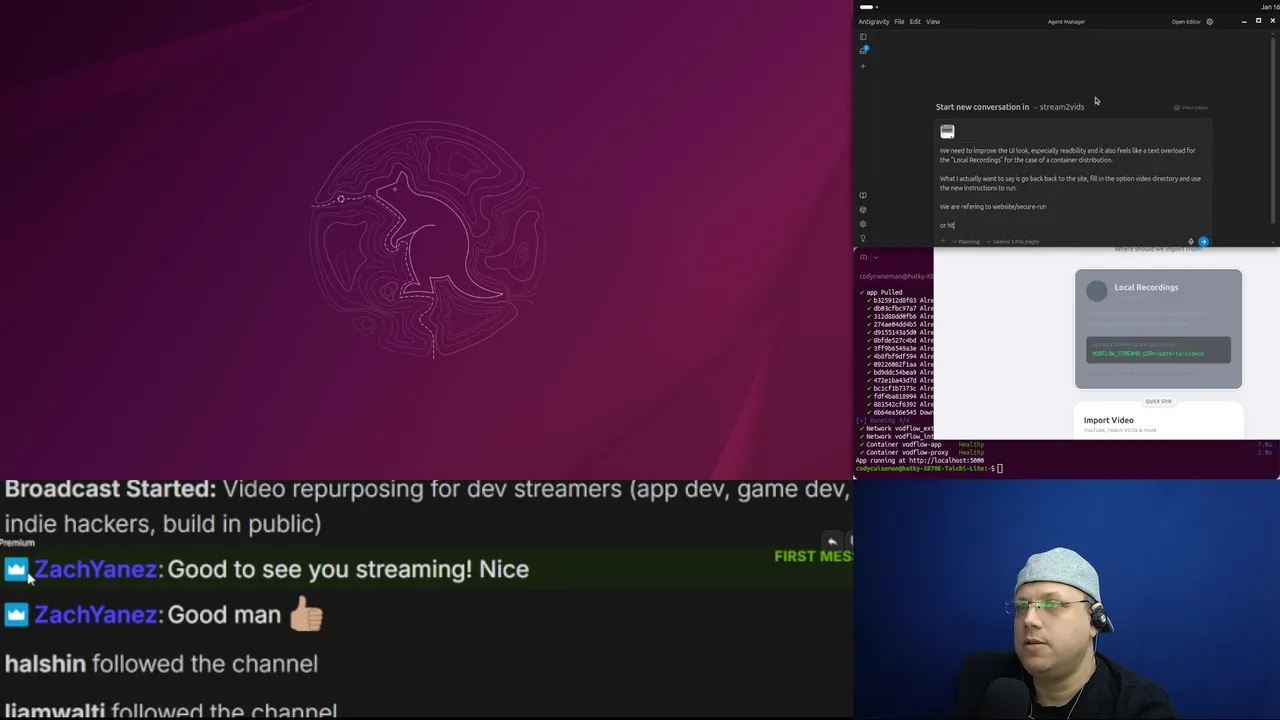This screenshot has width=1280, height=720.
Task: Select the Local Recordings card
Action: [1158, 328]
